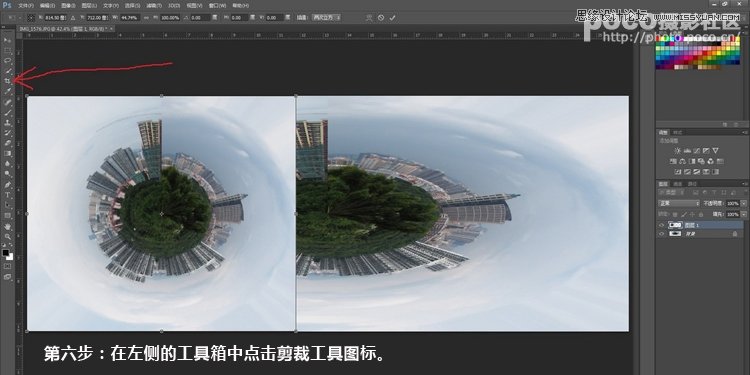Select the Dodge tool
The image size is (750, 375).
click(x=8, y=174)
